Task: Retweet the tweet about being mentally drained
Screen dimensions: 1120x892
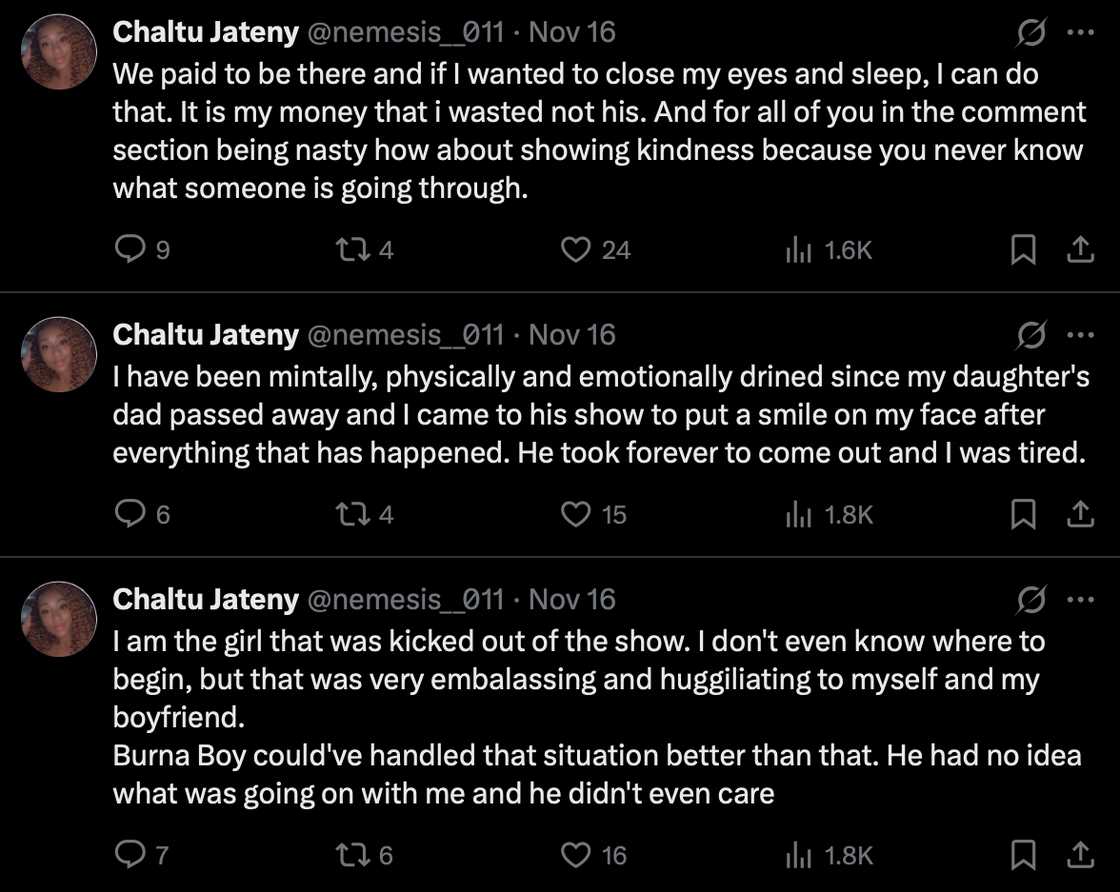Action: [x=350, y=514]
